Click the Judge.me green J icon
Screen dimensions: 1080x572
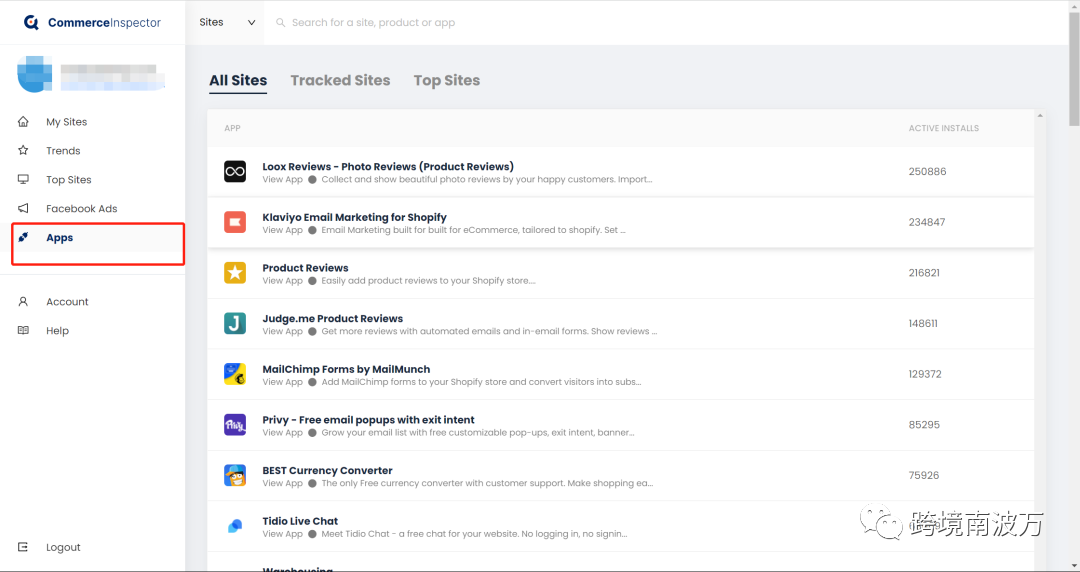pyautogui.click(x=235, y=323)
